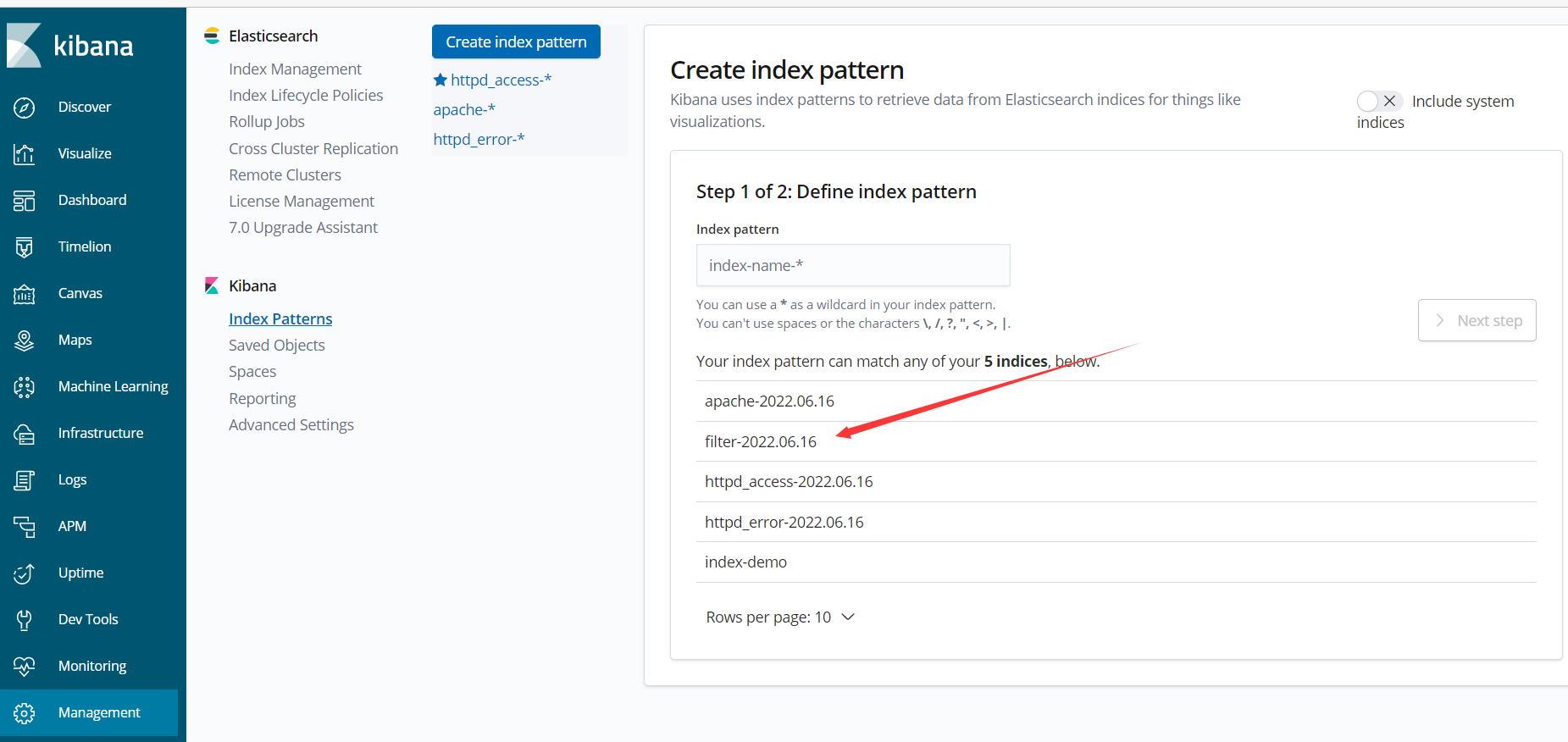Click the Maps pin icon
1568x742 pixels.
(25, 341)
